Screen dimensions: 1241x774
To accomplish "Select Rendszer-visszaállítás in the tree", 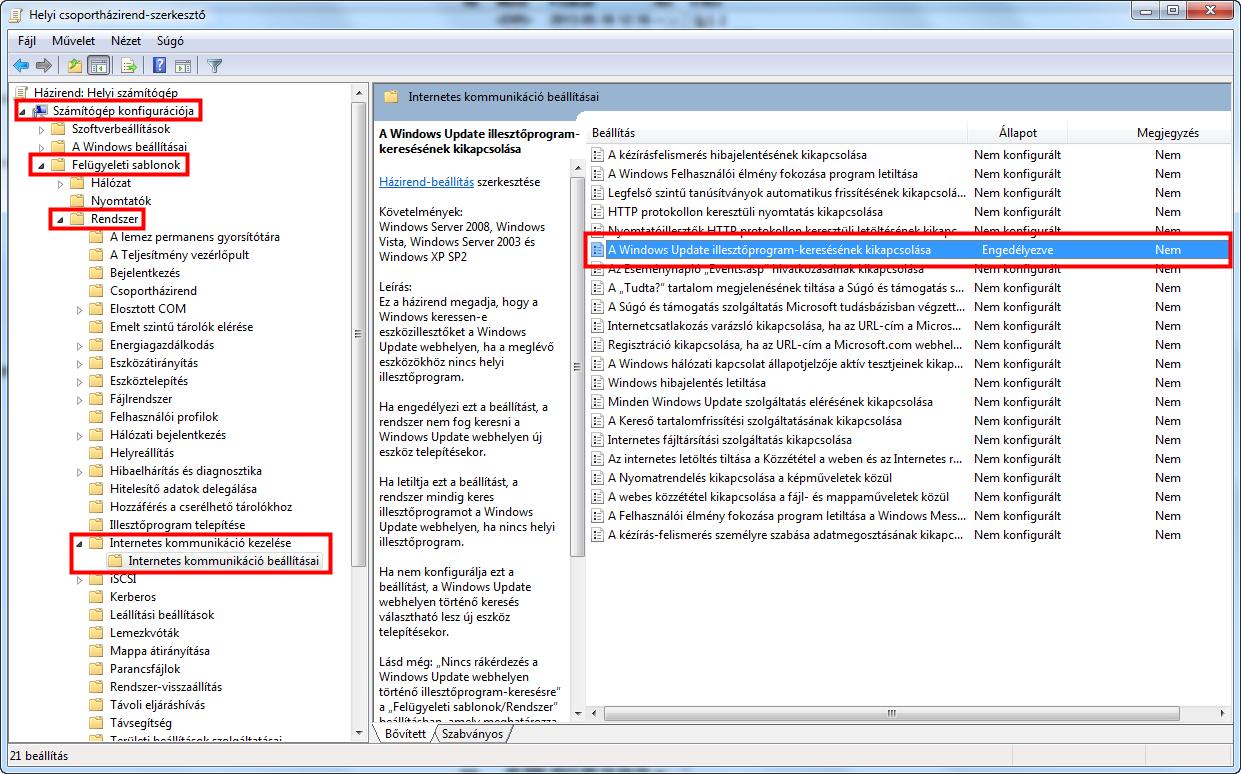I will pyautogui.click(x=166, y=687).
